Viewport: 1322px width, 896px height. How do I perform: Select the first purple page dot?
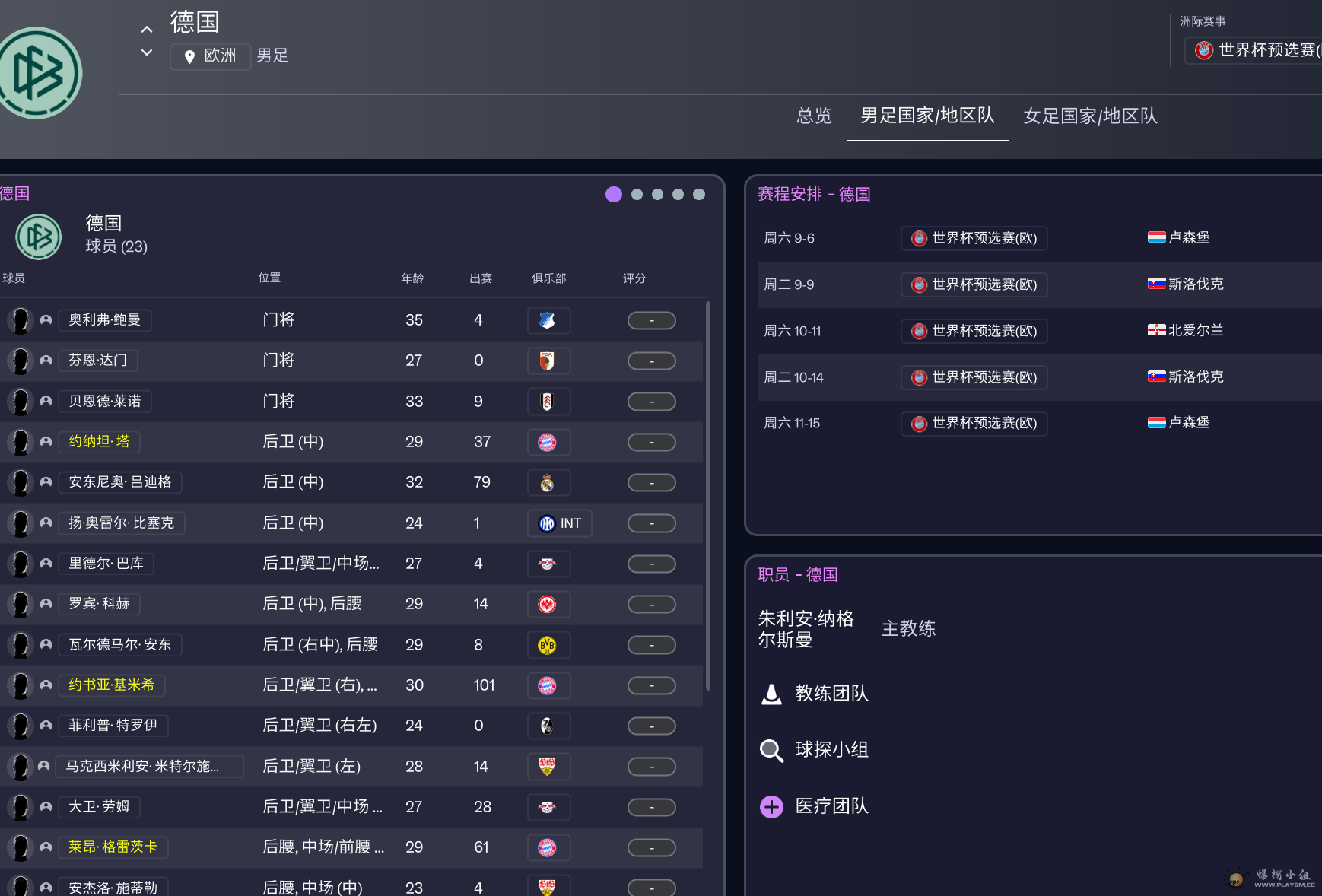pos(614,195)
